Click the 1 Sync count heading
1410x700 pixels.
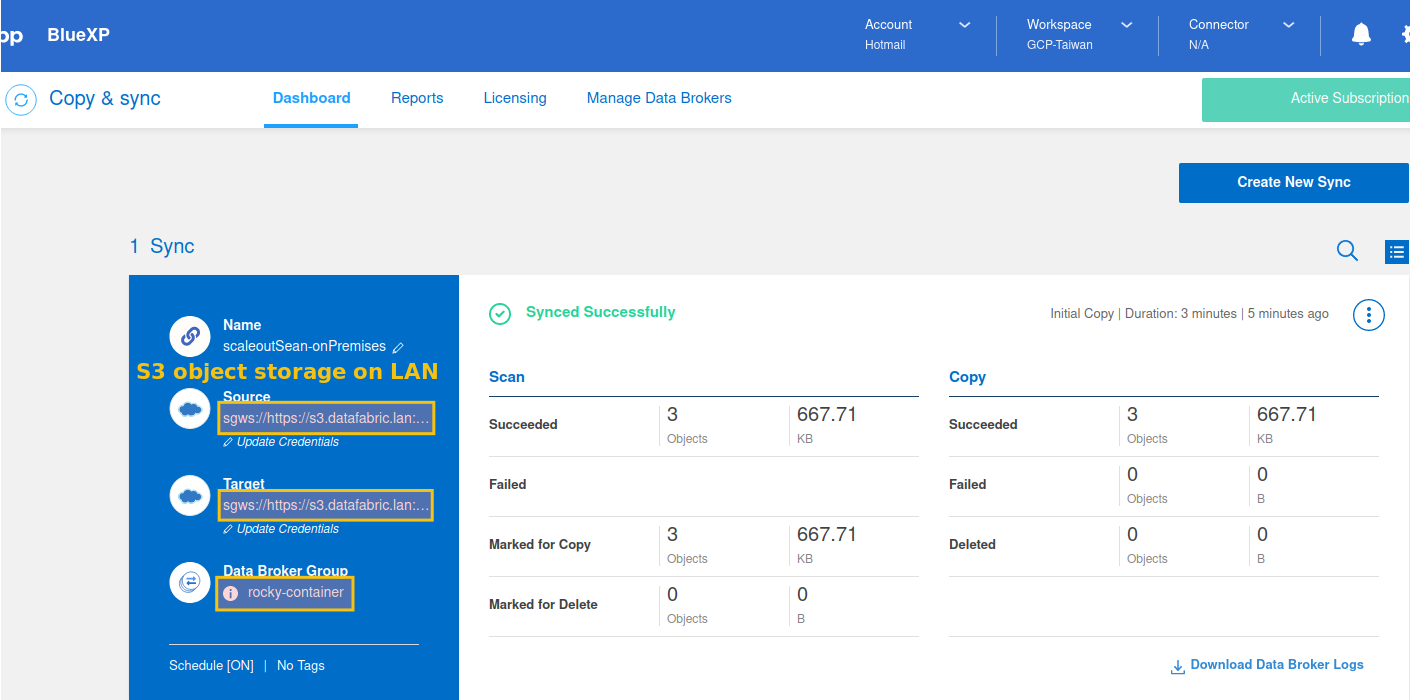point(162,246)
